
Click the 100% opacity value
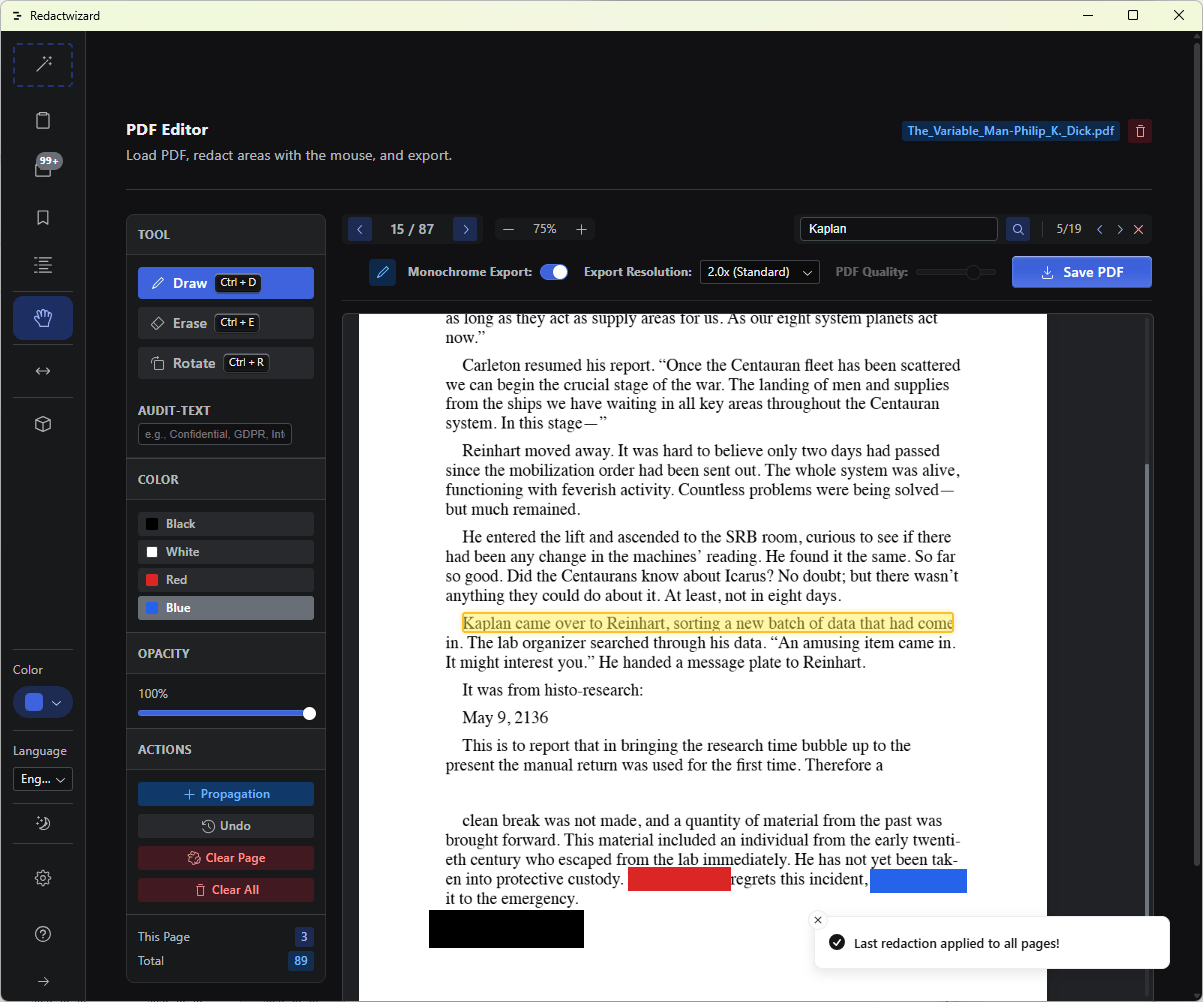click(153, 693)
